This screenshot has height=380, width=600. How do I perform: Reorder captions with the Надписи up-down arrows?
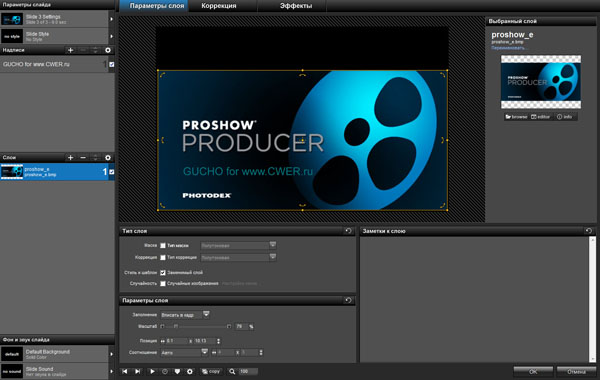coord(95,50)
